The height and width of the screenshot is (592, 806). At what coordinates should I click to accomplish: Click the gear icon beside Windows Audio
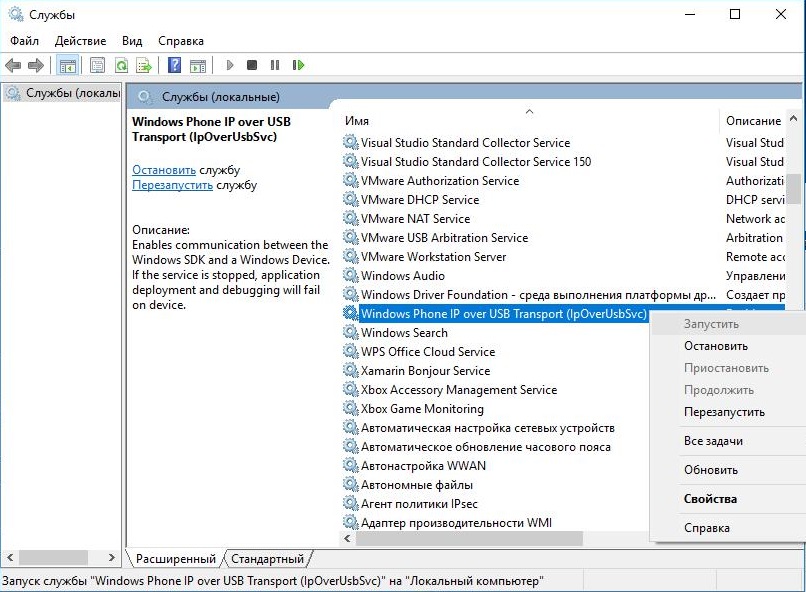coord(351,275)
